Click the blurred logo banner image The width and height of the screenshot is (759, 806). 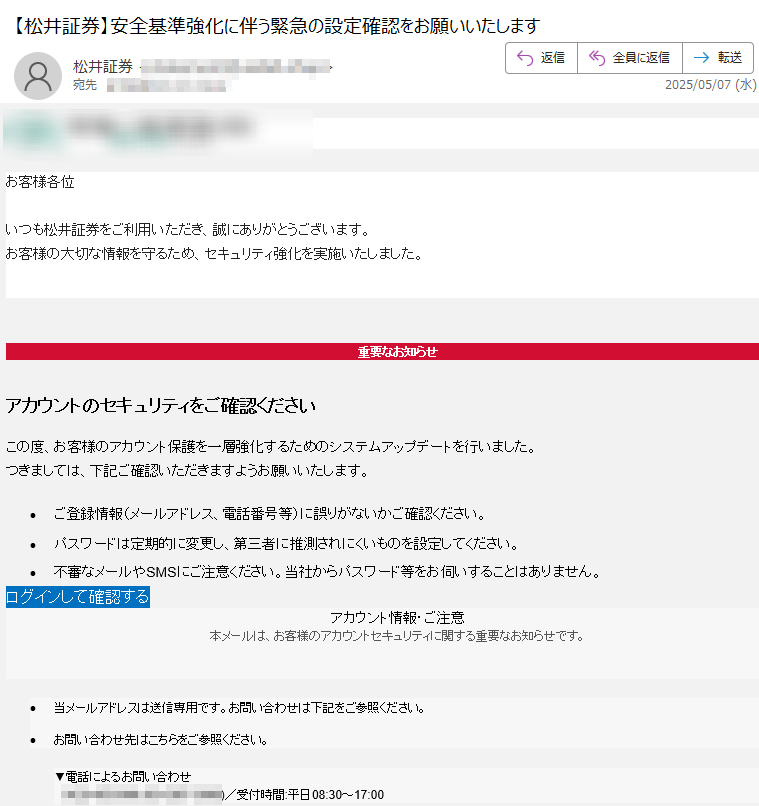pos(158,132)
